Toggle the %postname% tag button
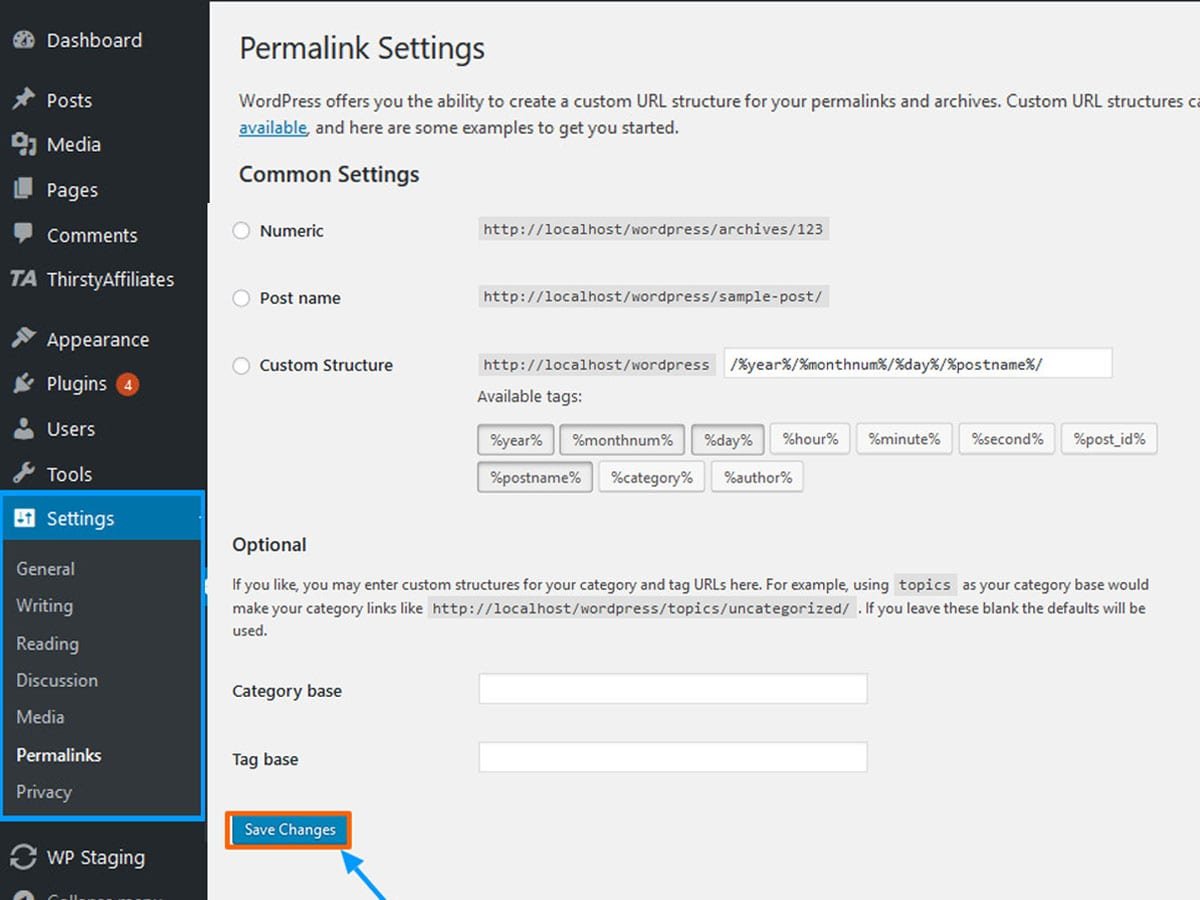 tap(535, 477)
